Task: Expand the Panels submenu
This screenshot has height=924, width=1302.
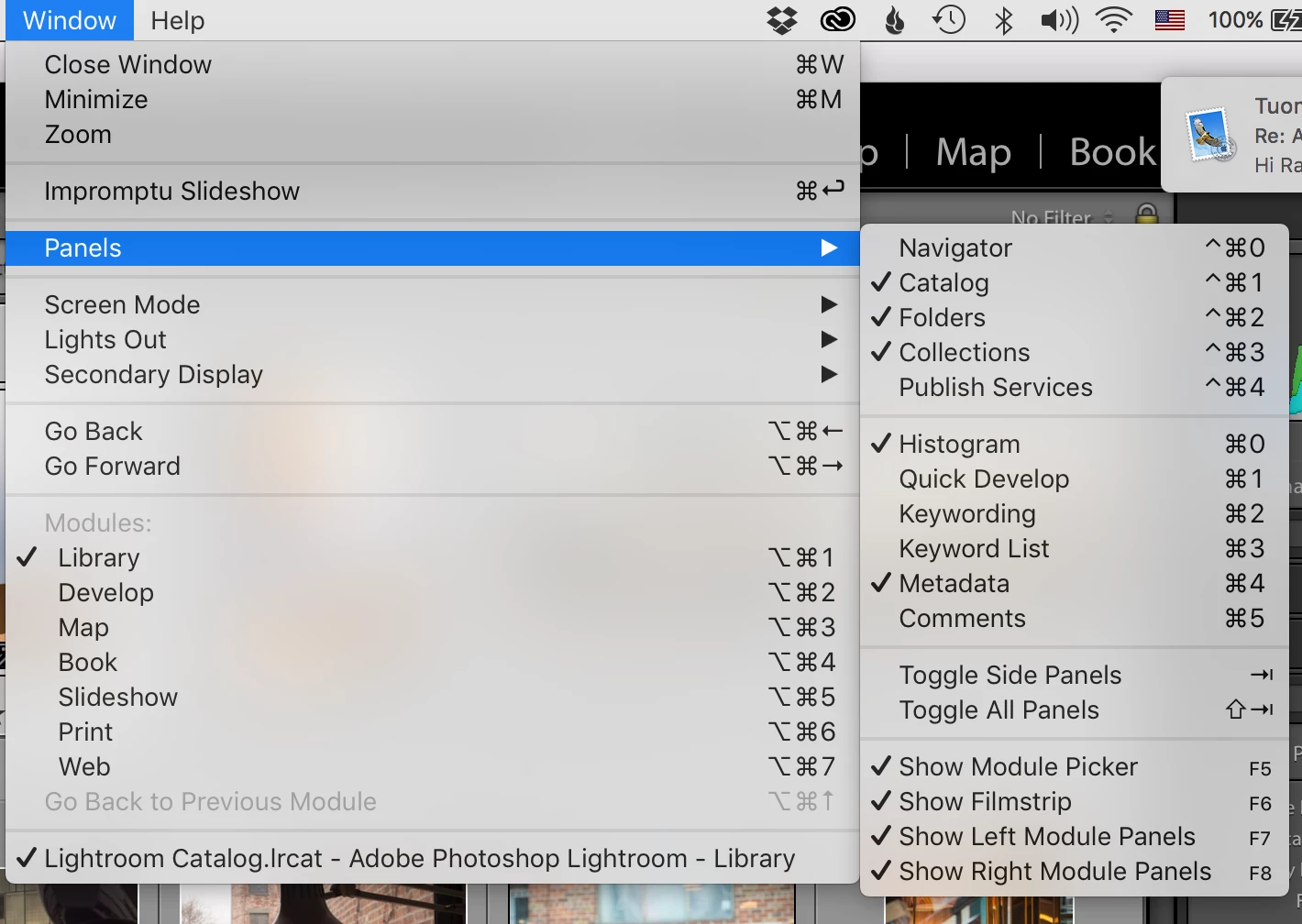Action: pos(433,247)
